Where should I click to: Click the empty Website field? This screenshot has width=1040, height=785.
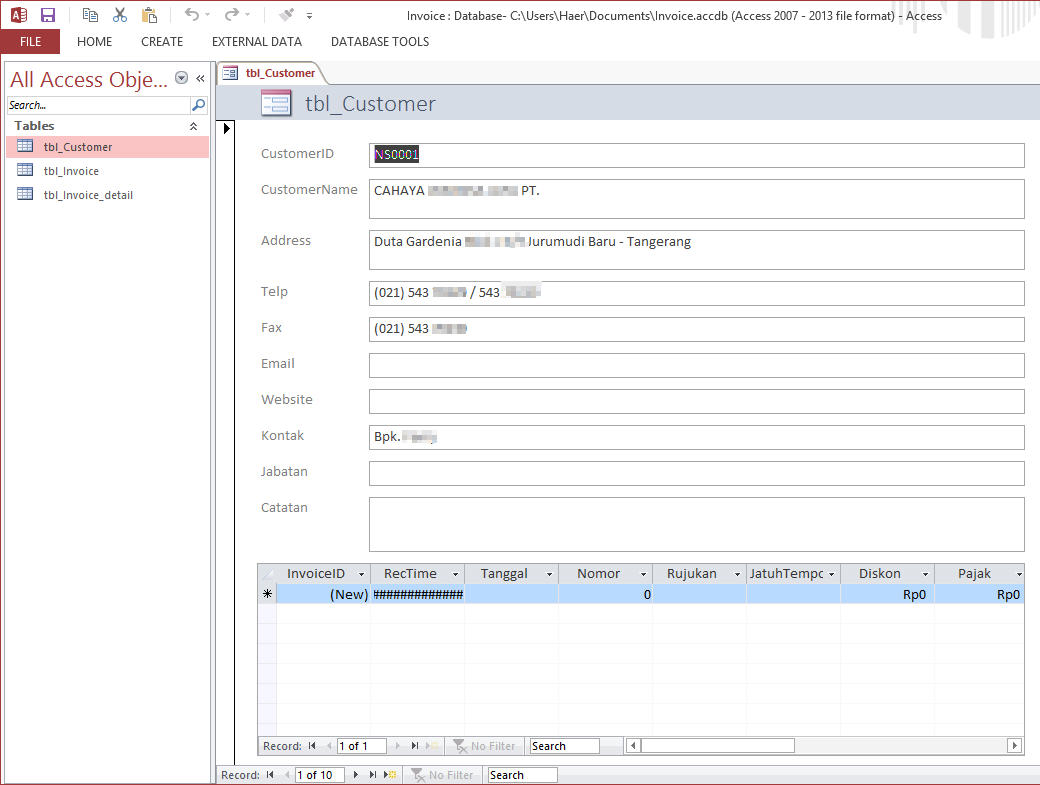coord(696,401)
